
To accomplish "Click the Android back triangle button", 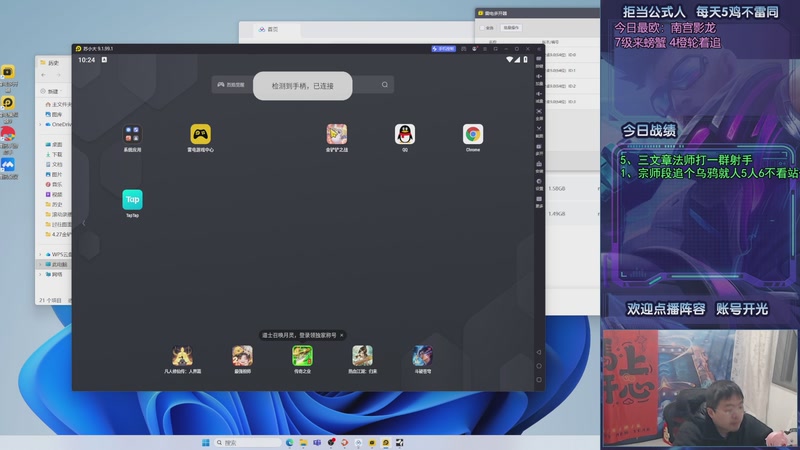I will tap(539, 352).
